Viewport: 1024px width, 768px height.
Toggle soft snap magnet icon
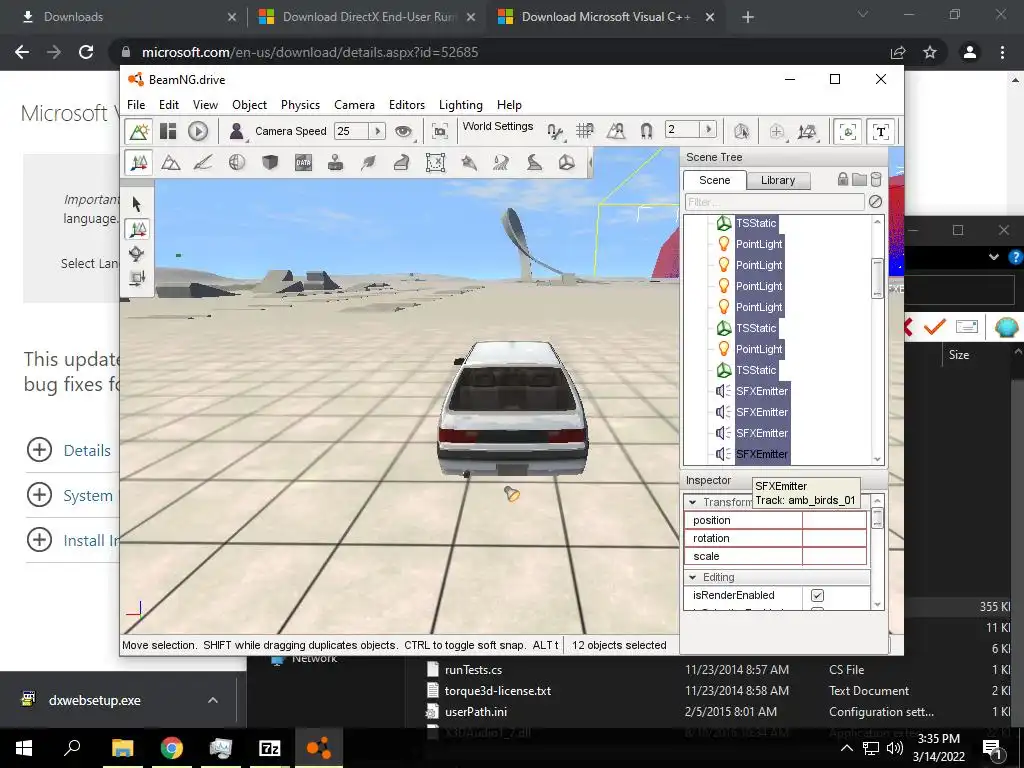647,132
